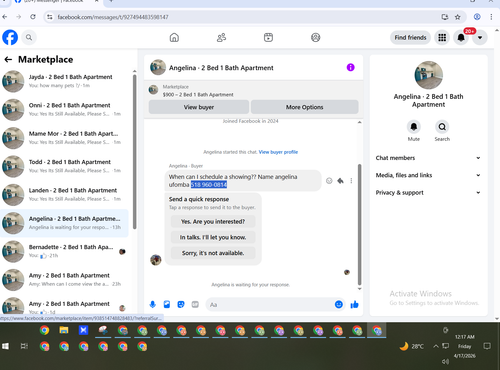
Task: Click the reply arrow on Angelina's message
Action: pyautogui.click(x=340, y=181)
